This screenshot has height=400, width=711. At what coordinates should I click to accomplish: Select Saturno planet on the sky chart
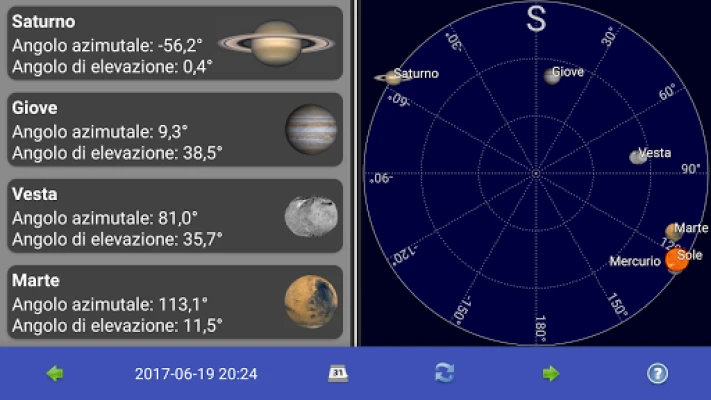click(386, 76)
